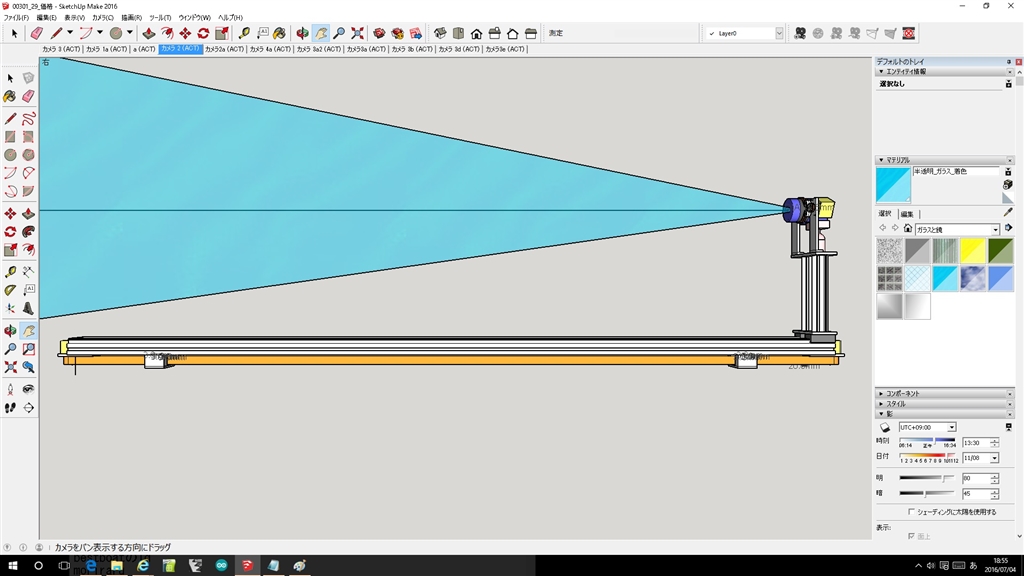Select the Rotated Rectangle tool
The width and height of the screenshot is (1024, 576).
click(x=28, y=137)
